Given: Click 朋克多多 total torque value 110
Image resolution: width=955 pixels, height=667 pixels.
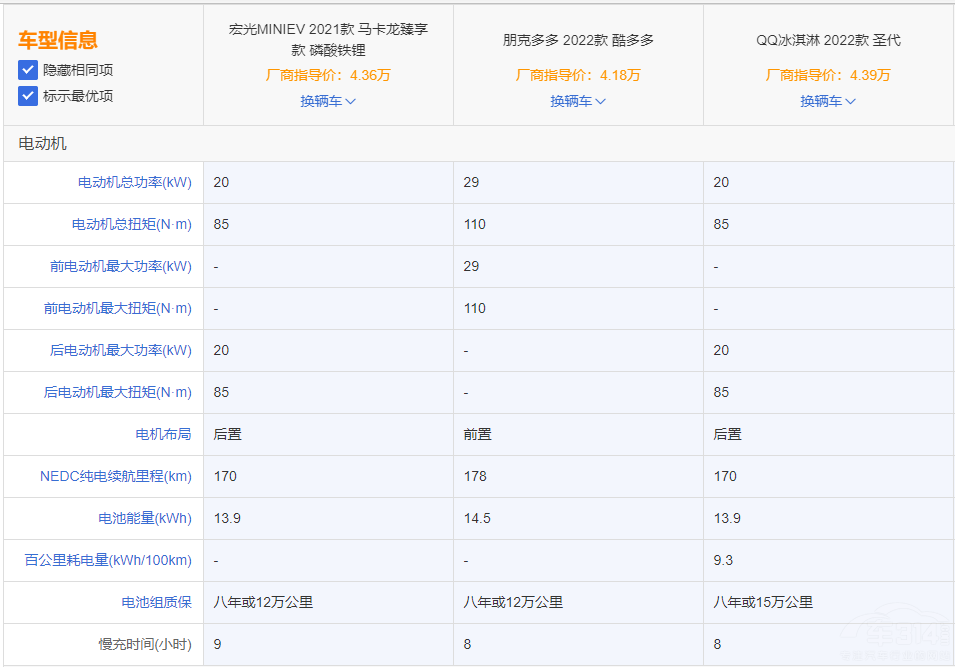Looking at the screenshot, I should 474,224.
